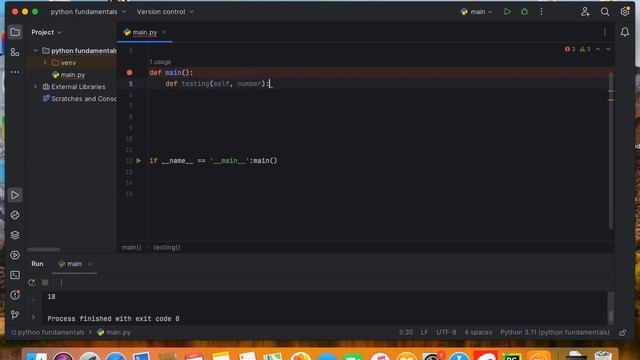This screenshot has width=640, height=360.
Task: Show more tool windows ellipsis in sidebar
Action: pyautogui.click(x=15, y=72)
